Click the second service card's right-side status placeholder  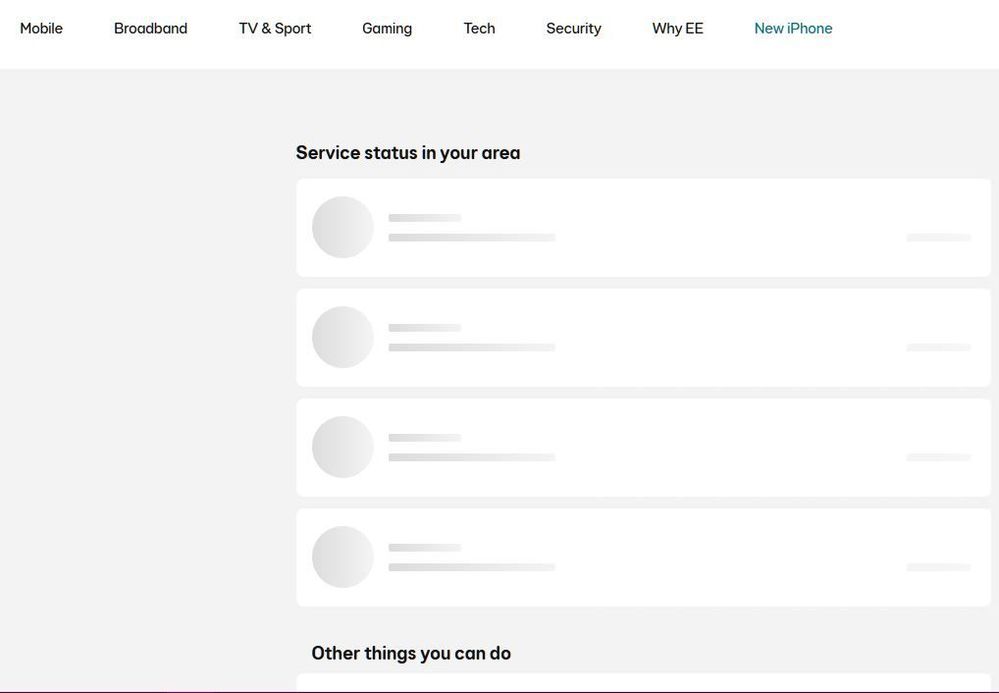[x=938, y=348]
